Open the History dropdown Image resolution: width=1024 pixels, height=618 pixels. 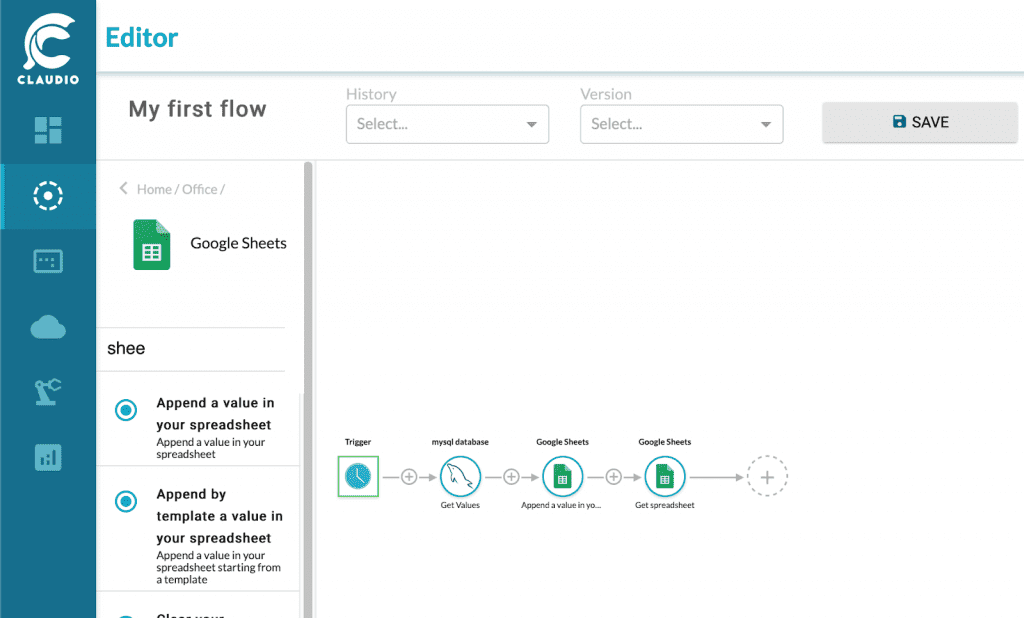447,124
